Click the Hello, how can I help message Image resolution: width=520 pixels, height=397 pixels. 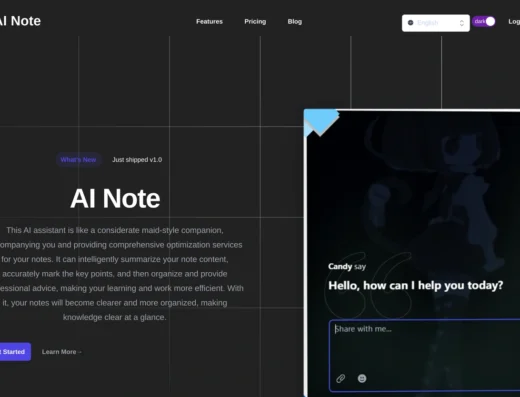[416, 286]
